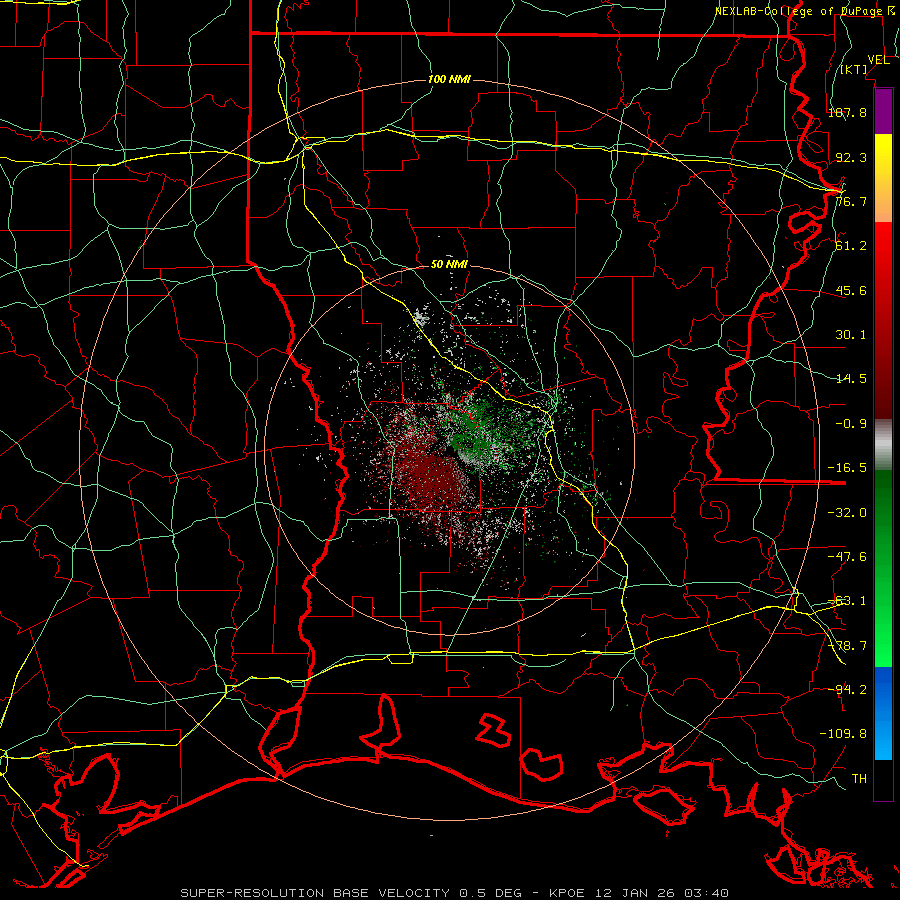Click the blue band on velocity scale

pos(883,713)
